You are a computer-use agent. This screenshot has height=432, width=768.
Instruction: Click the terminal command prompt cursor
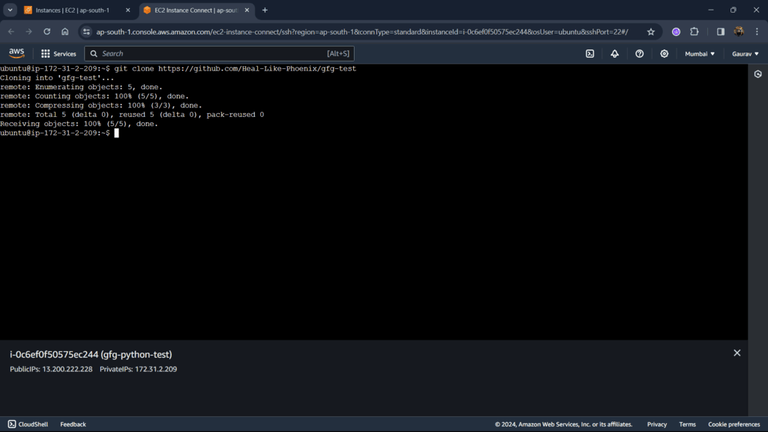coord(117,133)
